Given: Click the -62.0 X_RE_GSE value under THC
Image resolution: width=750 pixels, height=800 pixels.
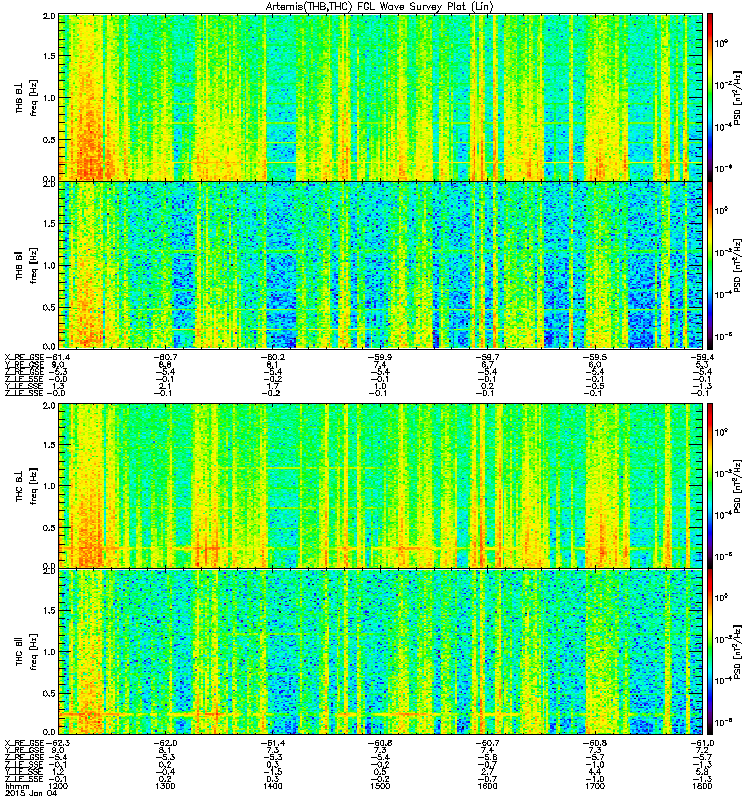Looking at the screenshot, I should click(165, 743).
